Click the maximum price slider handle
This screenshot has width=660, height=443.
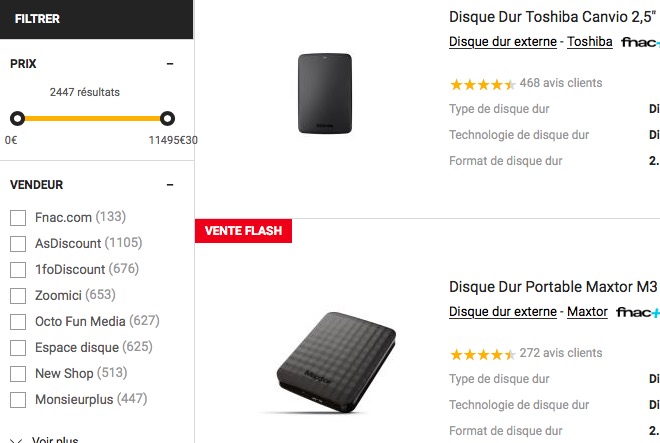(x=167, y=118)
